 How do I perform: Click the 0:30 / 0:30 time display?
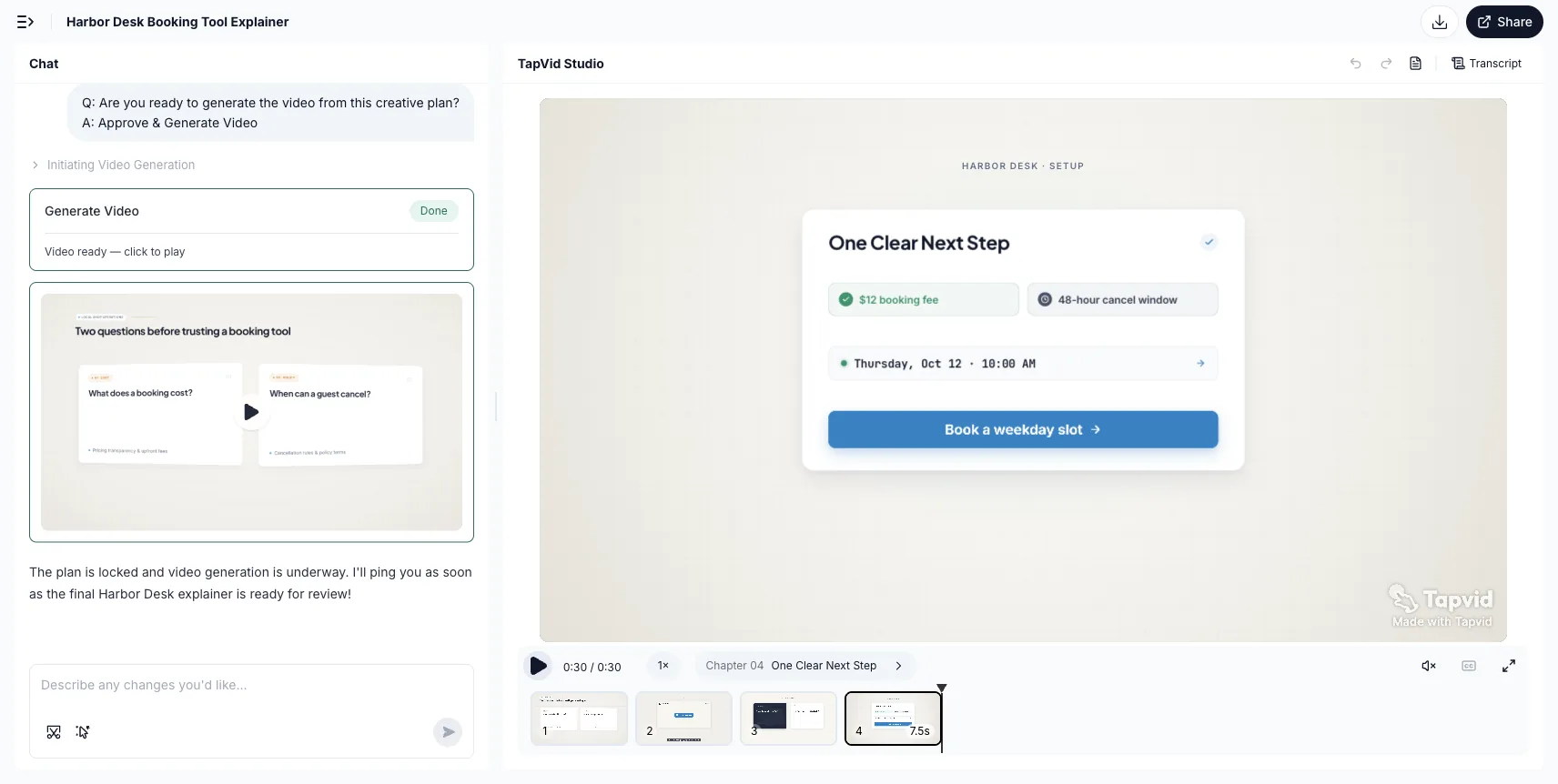592,667
